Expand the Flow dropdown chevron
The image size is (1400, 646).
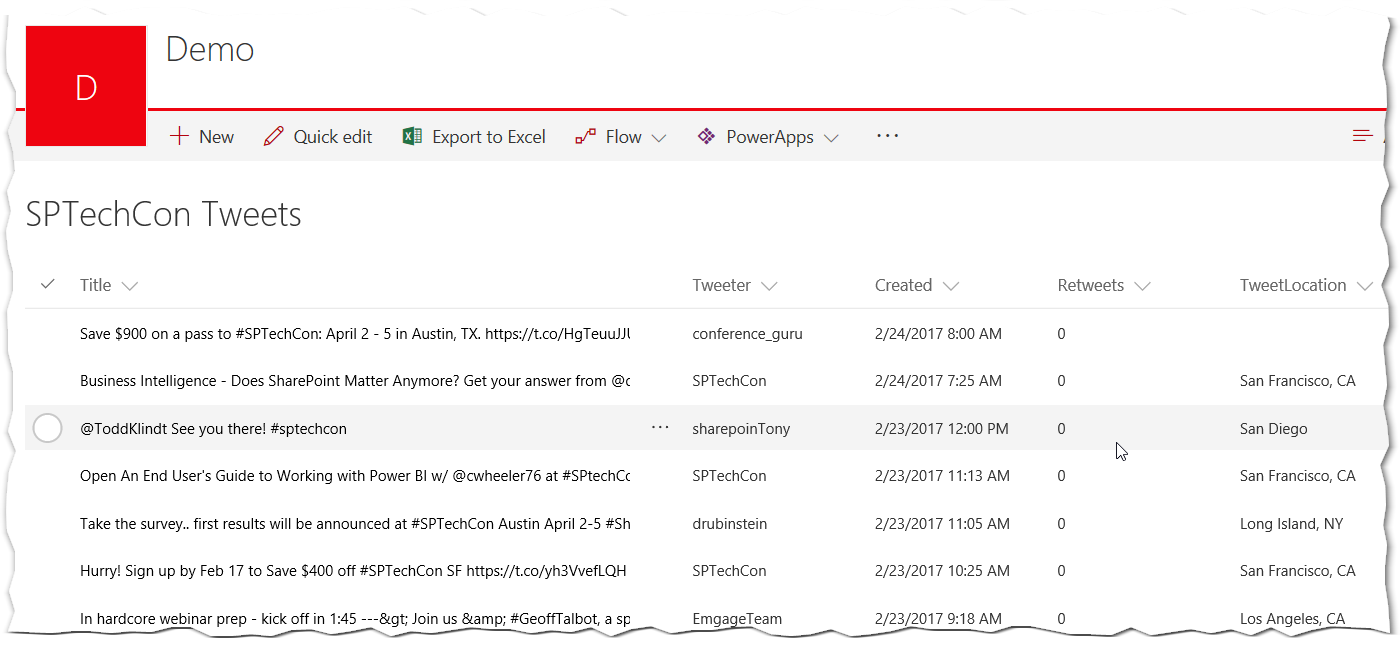659,138
